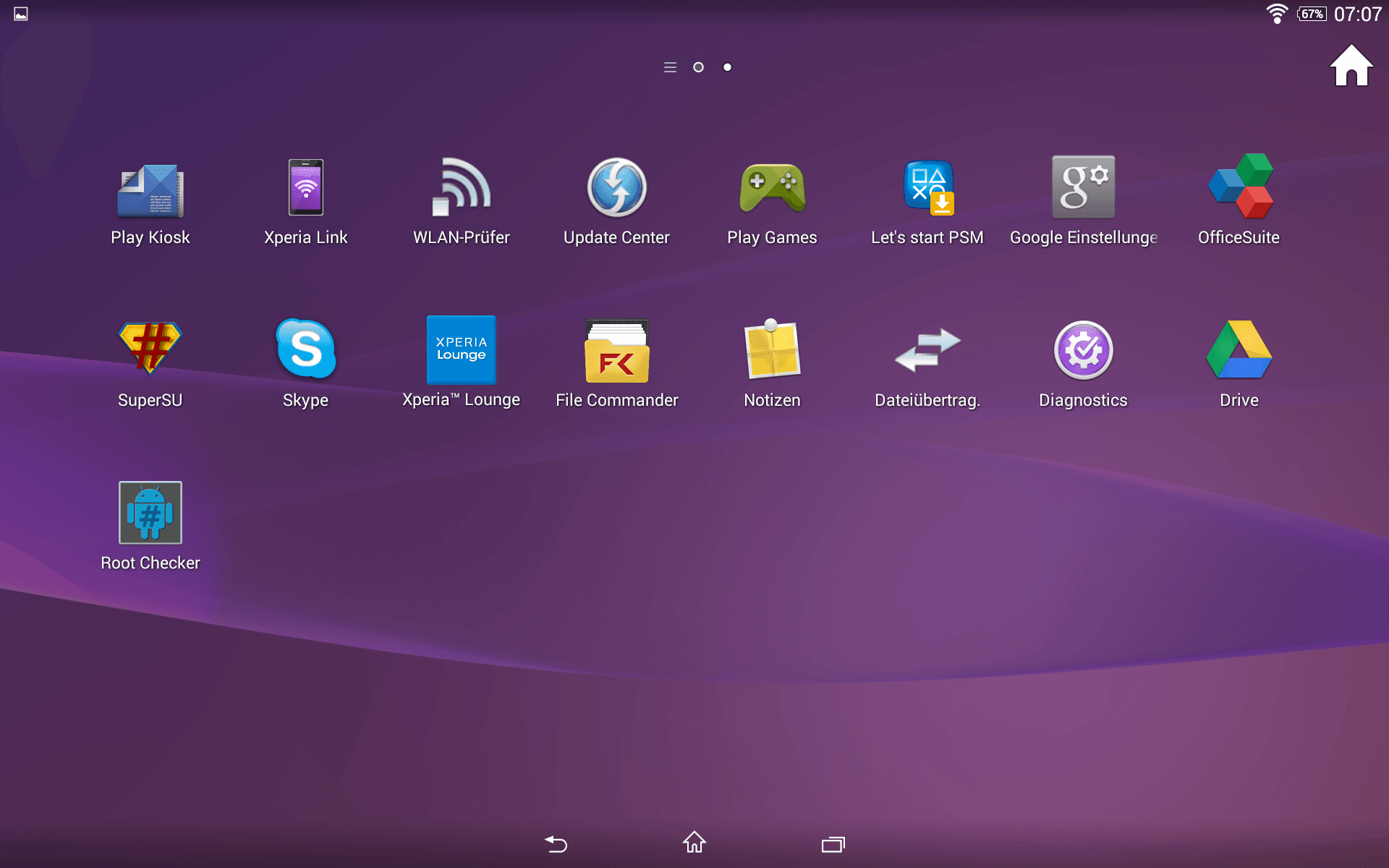Open the app drawer menu icon

coord(671,67)
